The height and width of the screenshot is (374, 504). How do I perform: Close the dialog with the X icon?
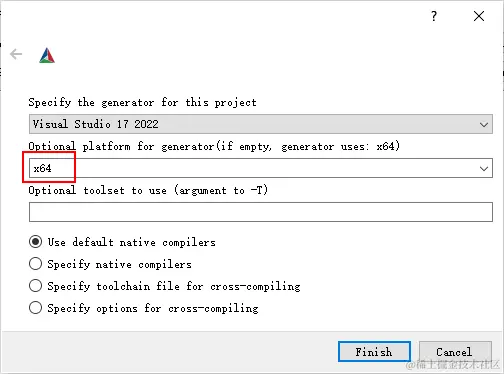point(479,16)
